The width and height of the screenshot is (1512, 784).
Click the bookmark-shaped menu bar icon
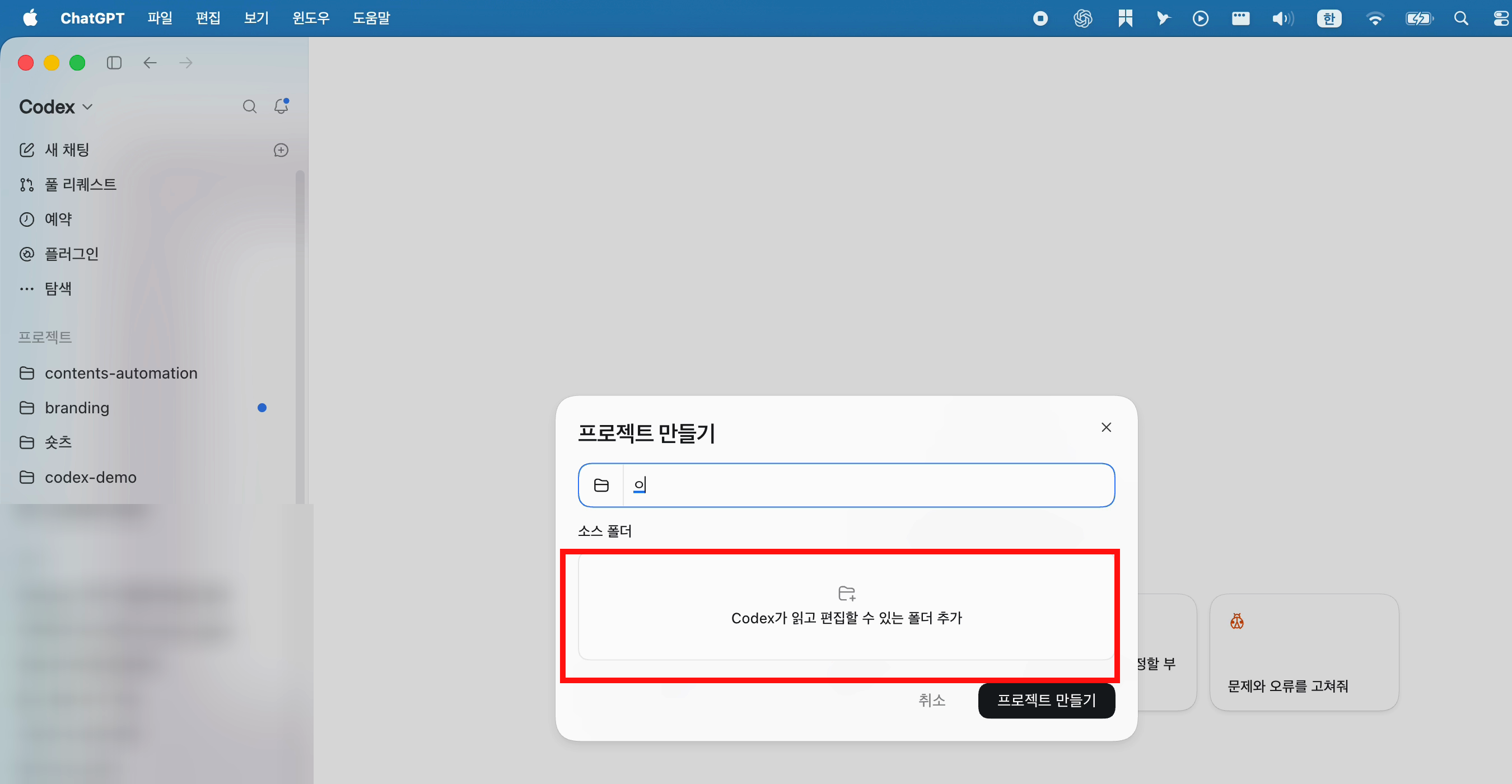coord(1124,19)
